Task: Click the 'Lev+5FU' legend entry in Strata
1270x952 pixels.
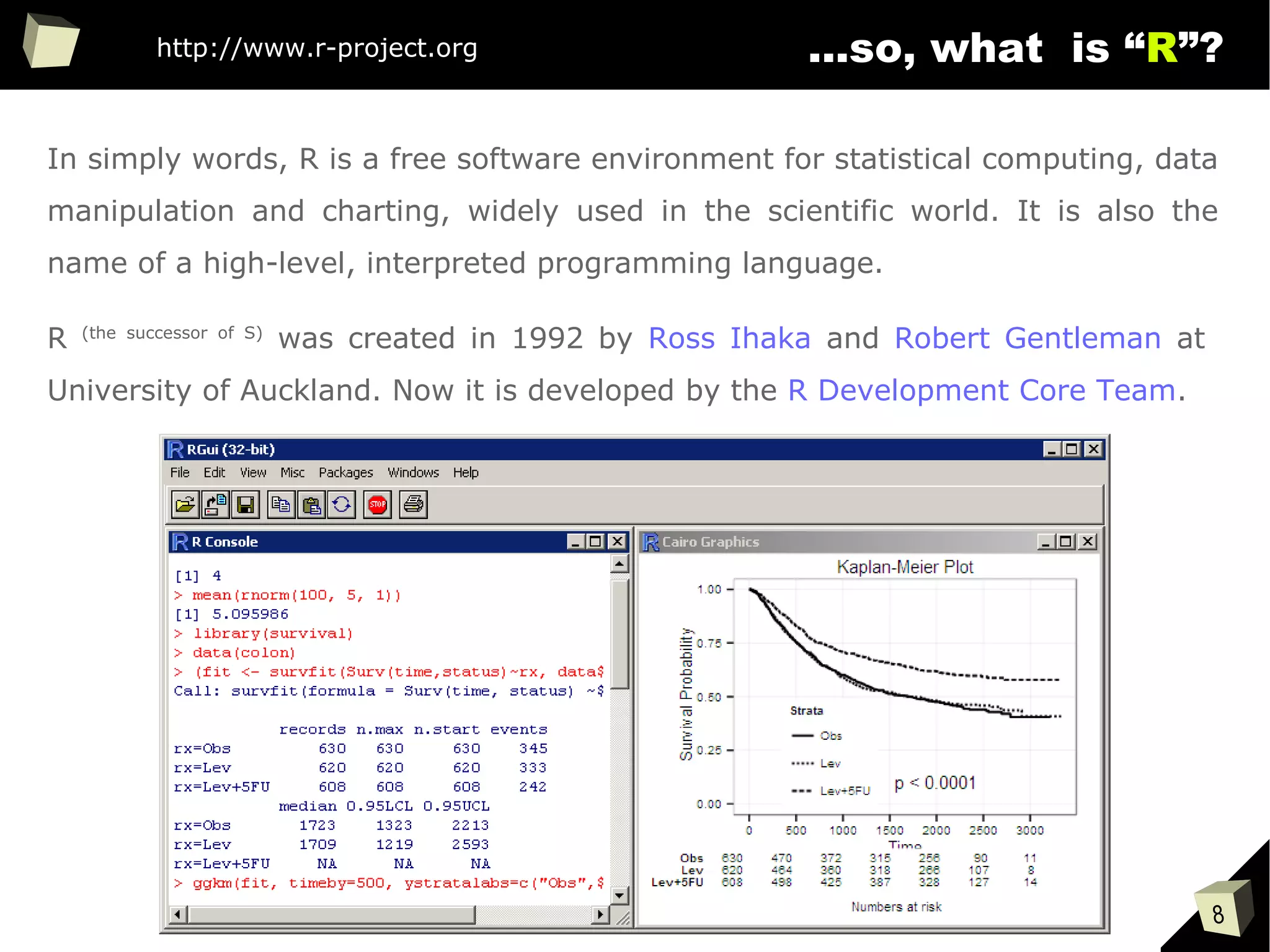Action: pyautogui.click(x=831, y=791)
